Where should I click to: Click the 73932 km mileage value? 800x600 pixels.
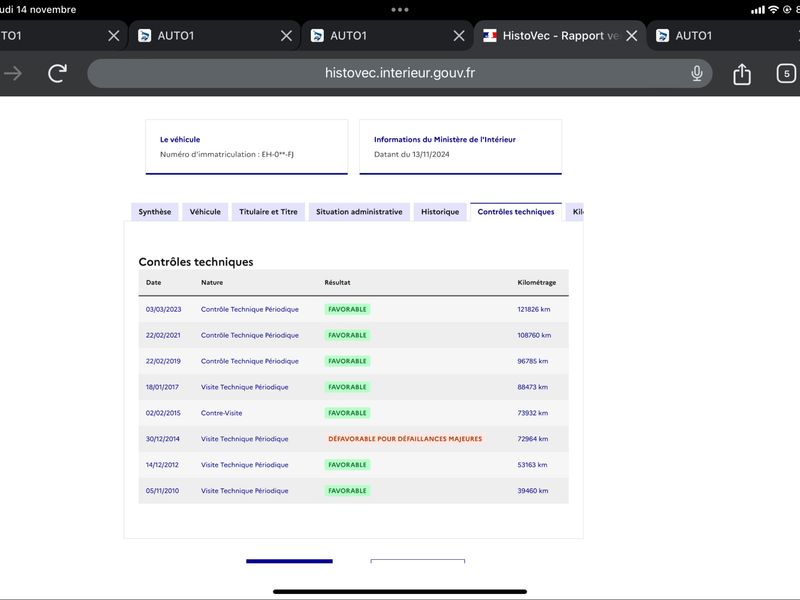pos(533,413)
